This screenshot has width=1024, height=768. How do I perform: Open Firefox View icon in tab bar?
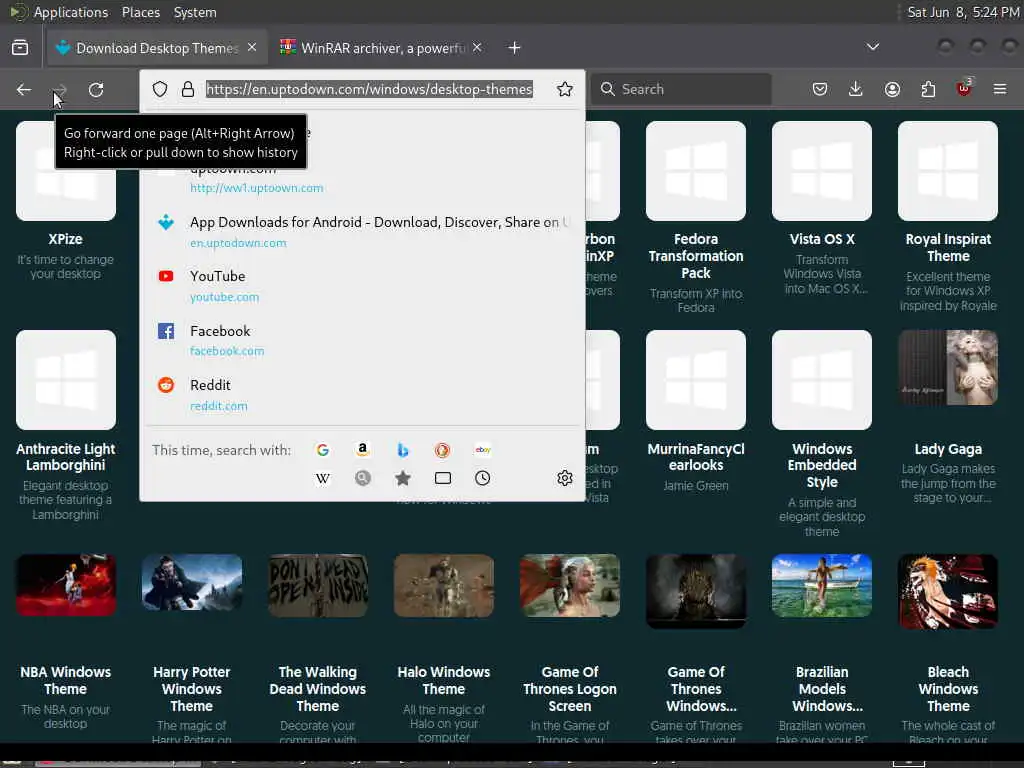click(20, 48)
